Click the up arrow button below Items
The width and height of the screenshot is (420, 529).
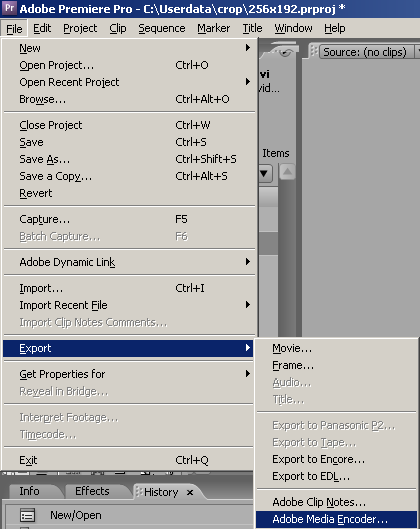pos(287,172)
